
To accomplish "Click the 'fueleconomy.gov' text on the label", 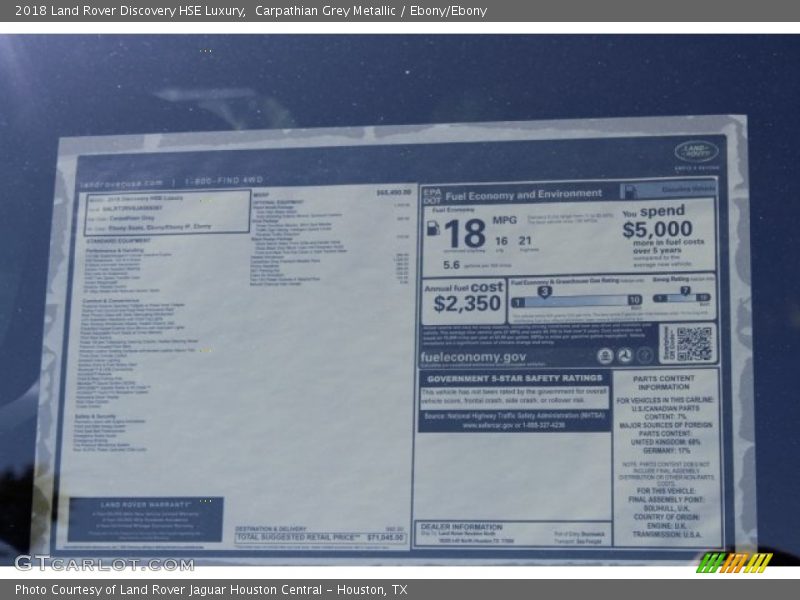I will [473, 357].
